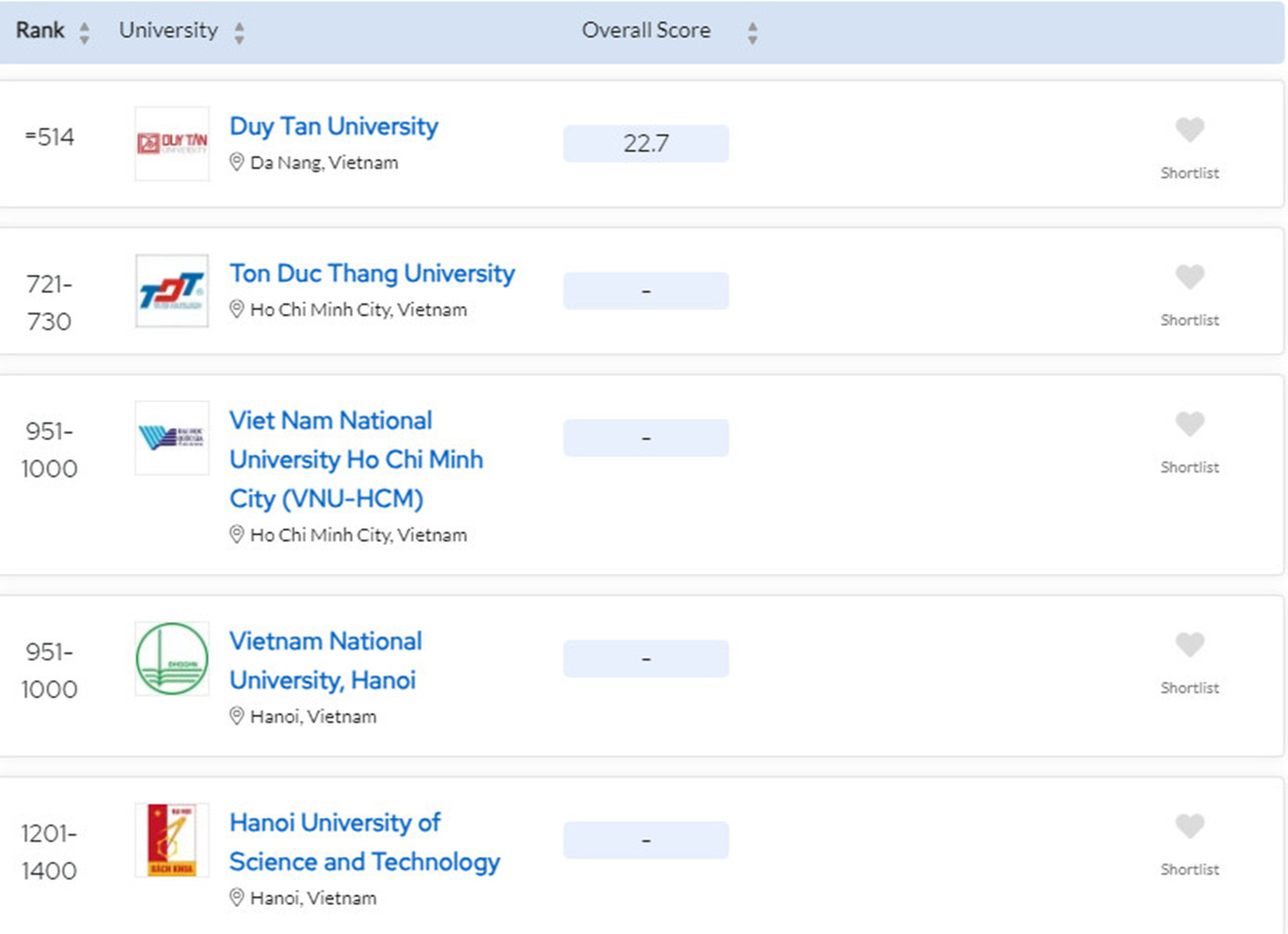The width and height of the screenshot is (1288, 934).
Task: Click the Hanoi University of Science and Technology logo
Action: click(x=171, y=839)
